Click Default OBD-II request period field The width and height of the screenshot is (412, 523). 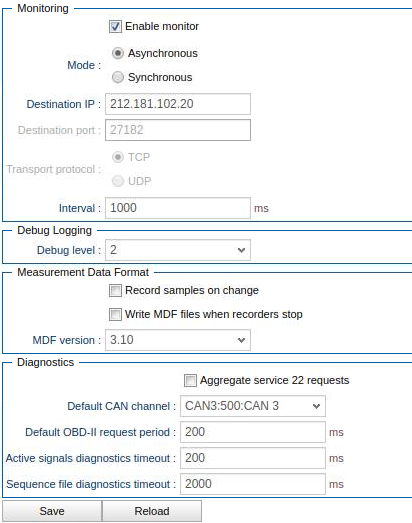pyautogui.click(x=253, y=432)
